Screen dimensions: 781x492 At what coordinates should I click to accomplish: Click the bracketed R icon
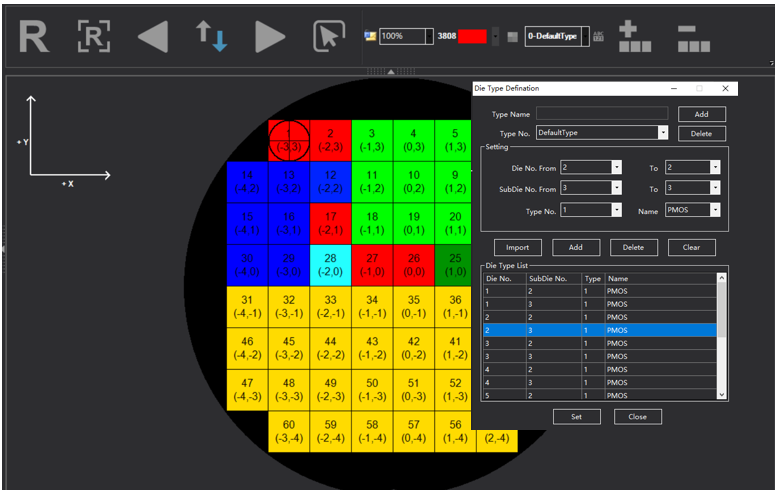click(93, 37)
